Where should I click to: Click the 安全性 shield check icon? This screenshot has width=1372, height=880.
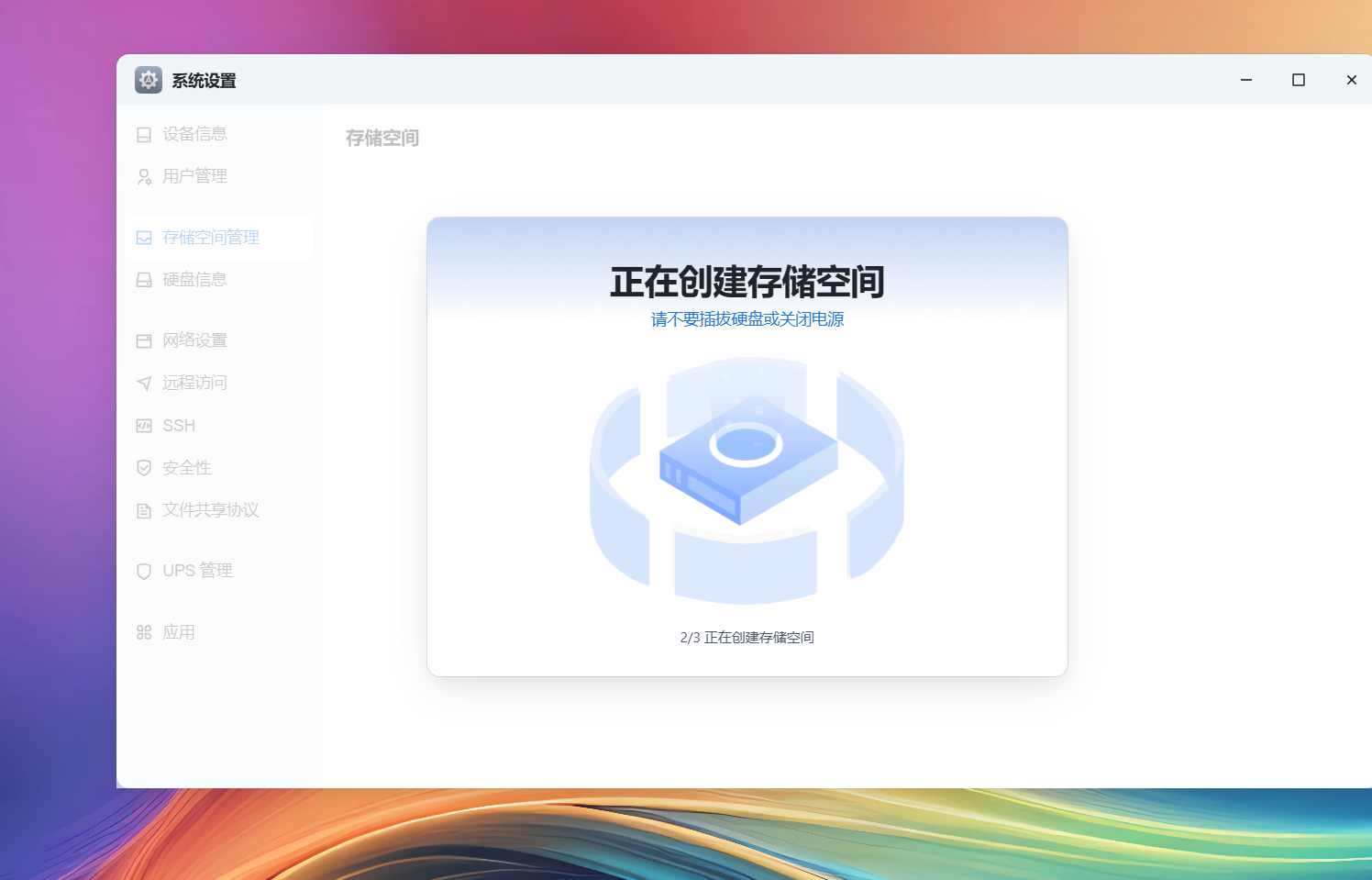tap(144, 468)
